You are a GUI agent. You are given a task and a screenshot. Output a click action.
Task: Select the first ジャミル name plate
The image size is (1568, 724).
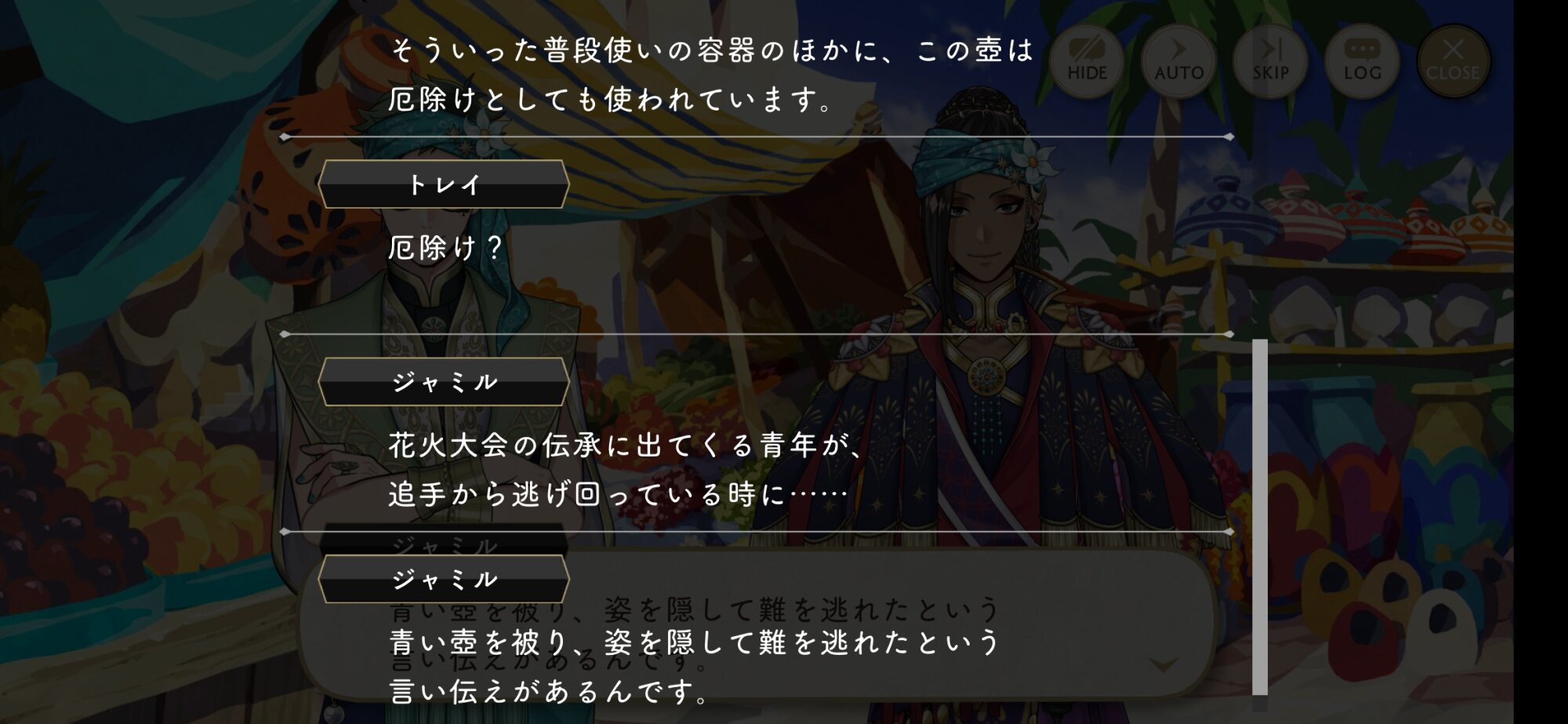click(x=444, y=382)
